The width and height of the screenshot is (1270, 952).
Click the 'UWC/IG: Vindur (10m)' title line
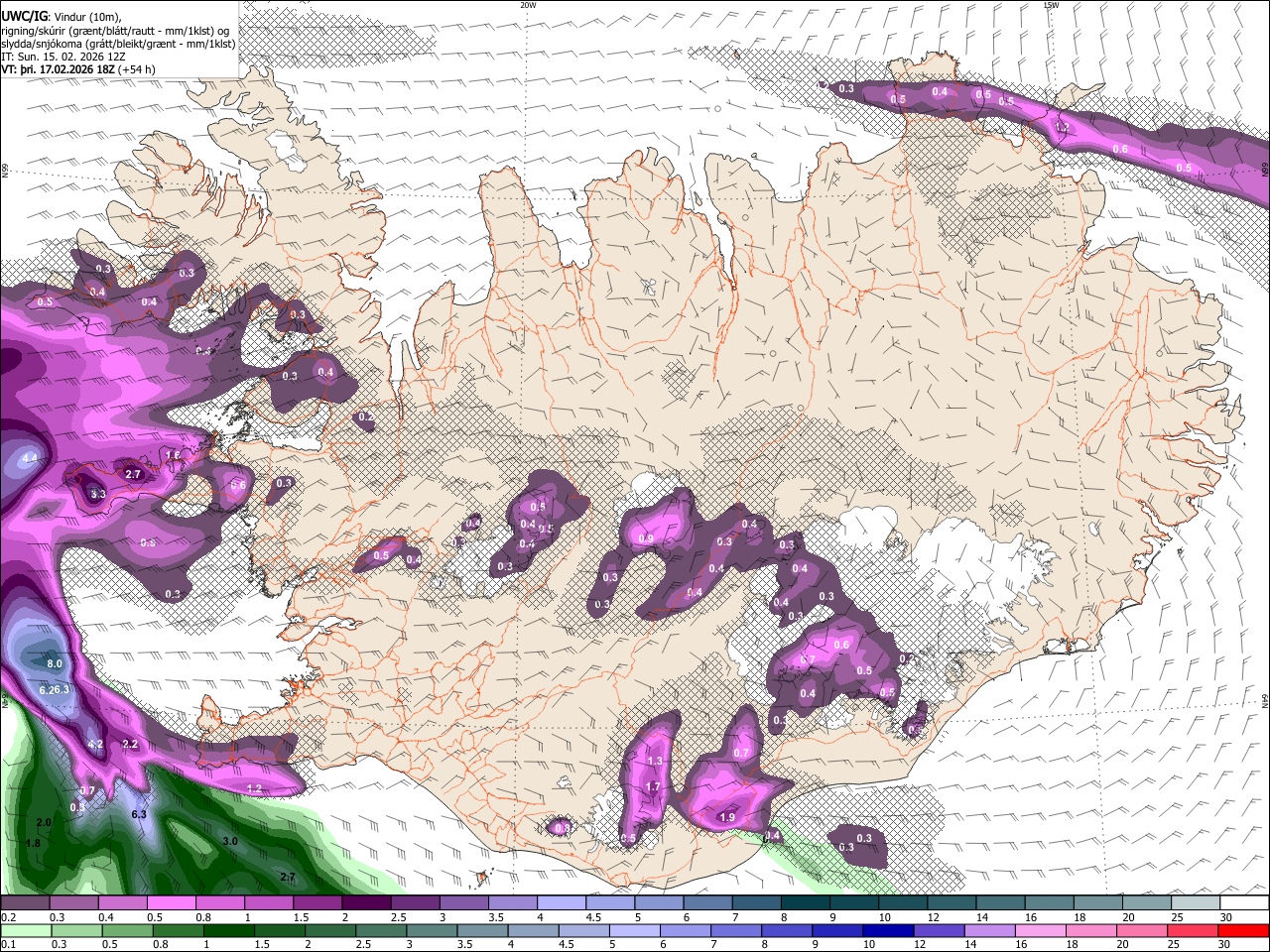click(x=62, y=17)
